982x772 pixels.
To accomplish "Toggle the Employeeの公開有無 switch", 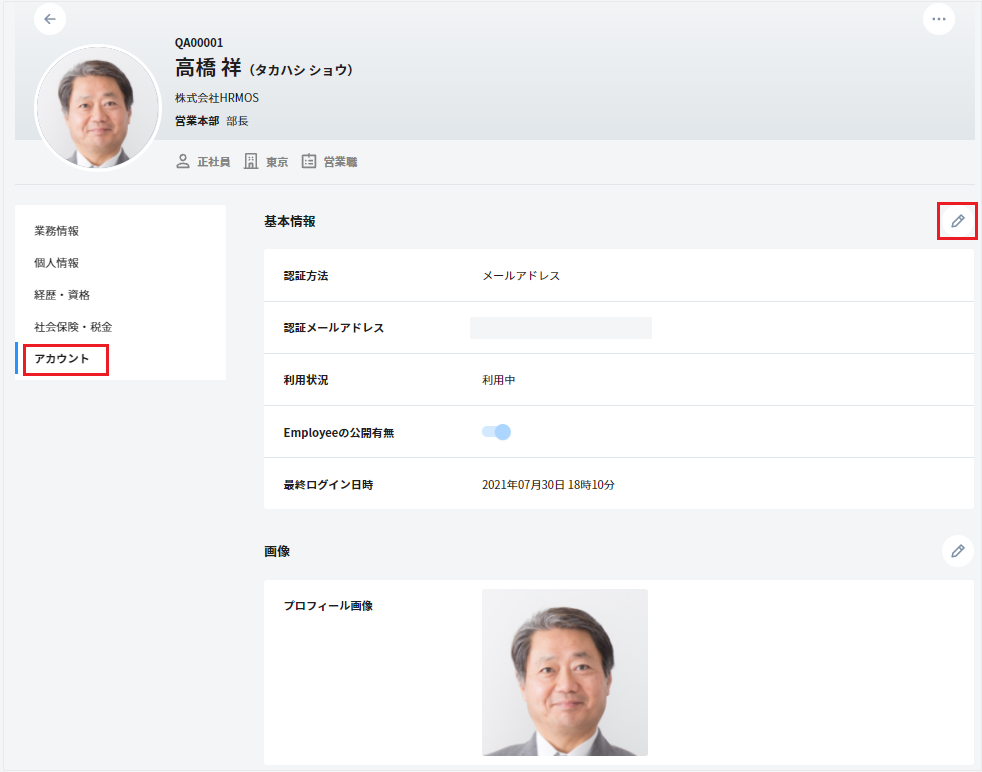I will [496, 432].
